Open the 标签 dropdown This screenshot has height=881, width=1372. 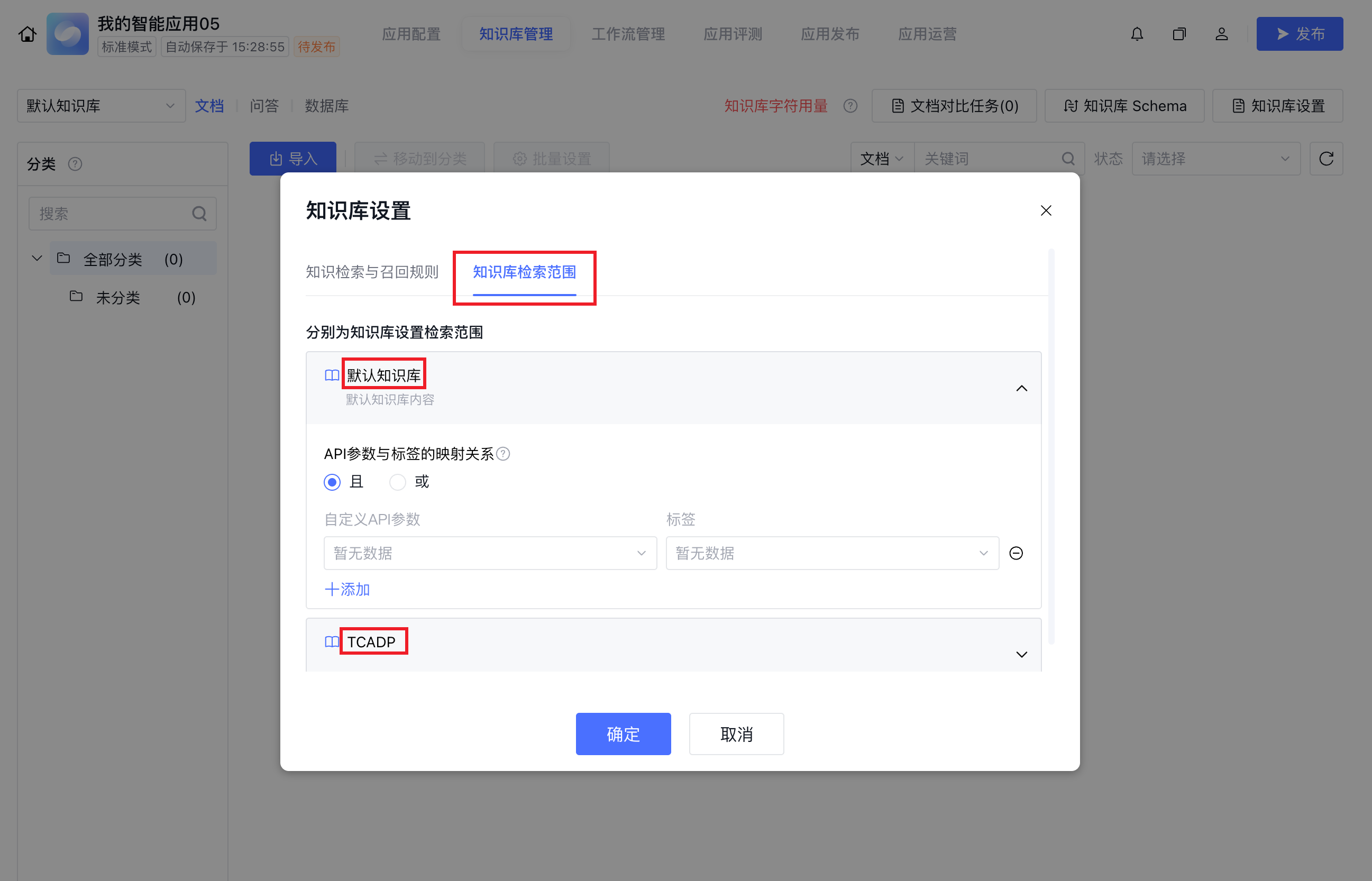(x=832, y=553)
